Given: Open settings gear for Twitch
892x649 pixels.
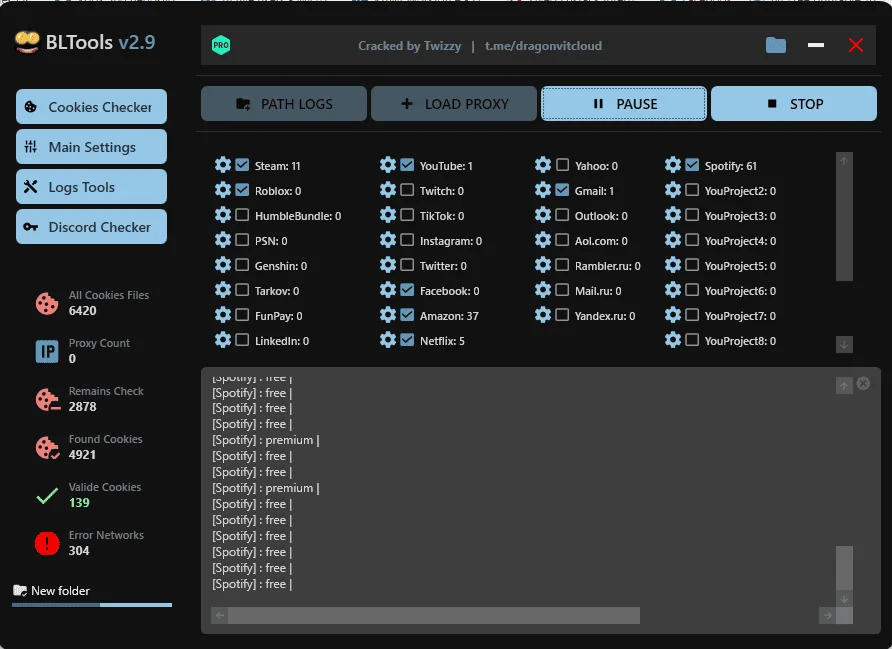Looking at the screenshot, I should coord(388,190).
